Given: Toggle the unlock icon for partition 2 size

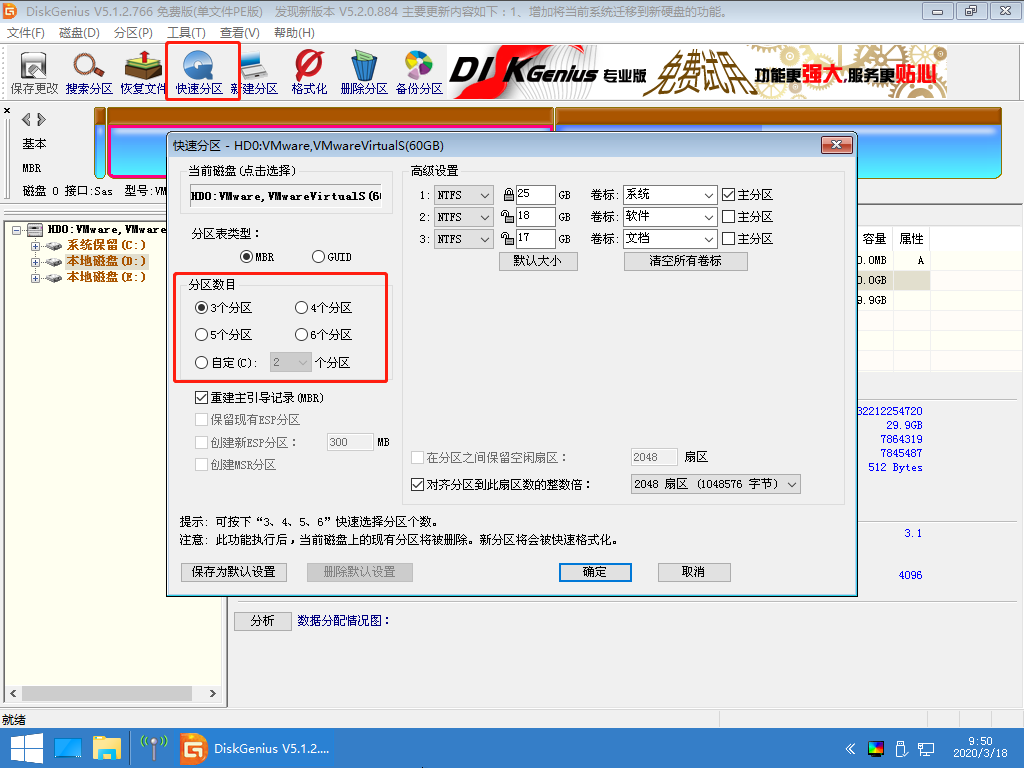Looking at the screenshot, I should point(507,216).
